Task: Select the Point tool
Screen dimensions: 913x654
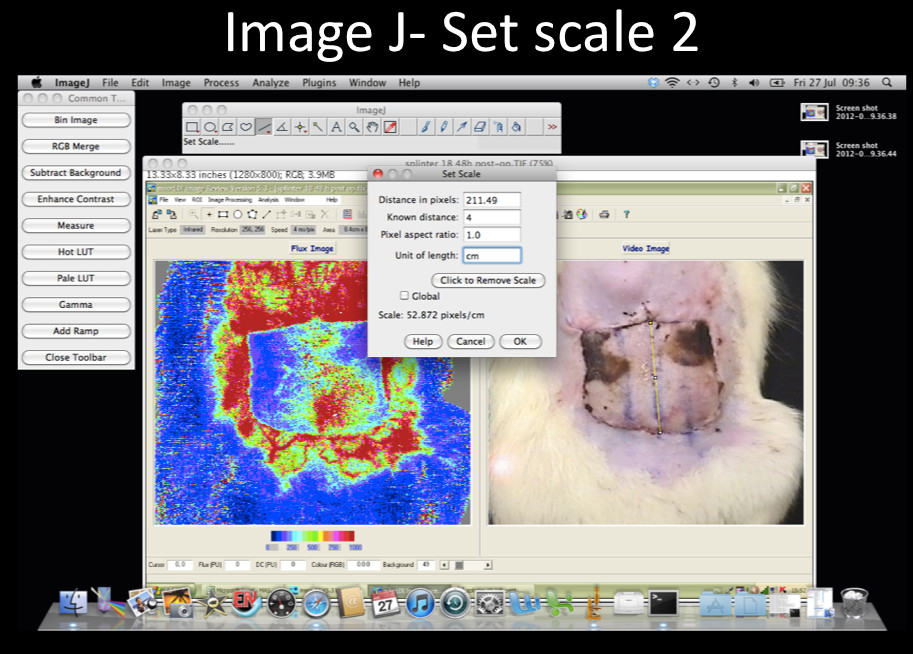Action: [300, 127]
